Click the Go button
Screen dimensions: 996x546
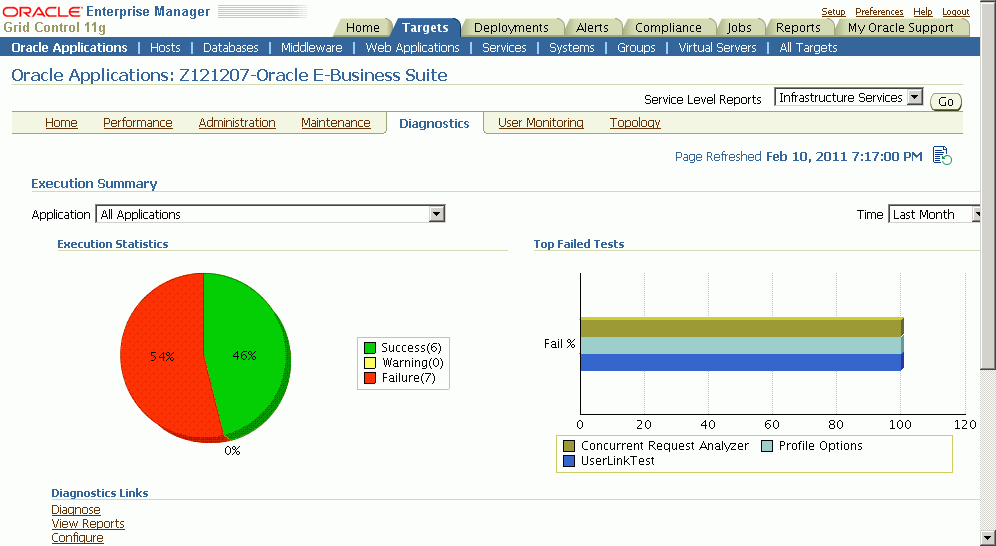(x=946, y=102)
